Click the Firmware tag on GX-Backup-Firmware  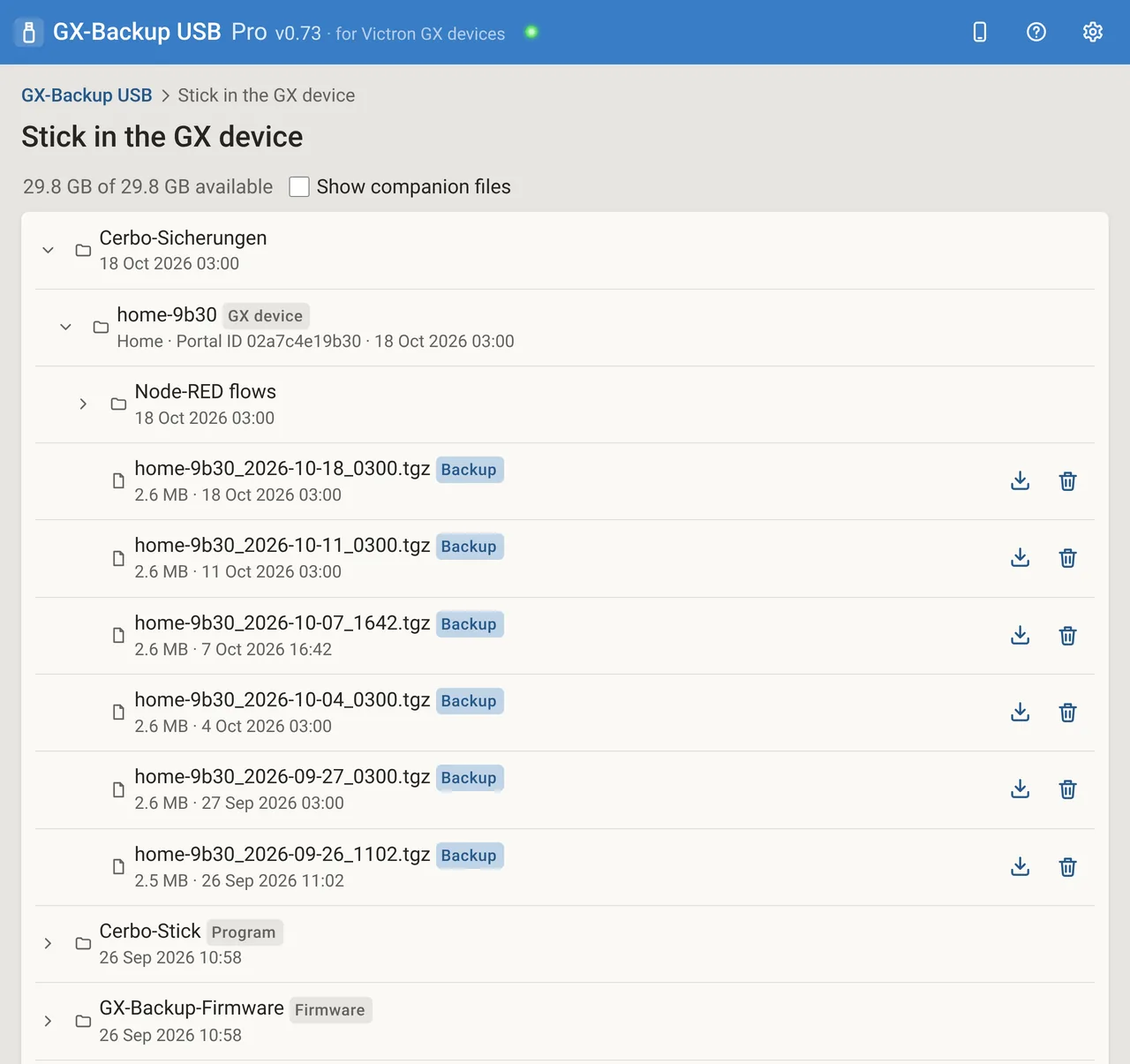[x=330, y=1010]
